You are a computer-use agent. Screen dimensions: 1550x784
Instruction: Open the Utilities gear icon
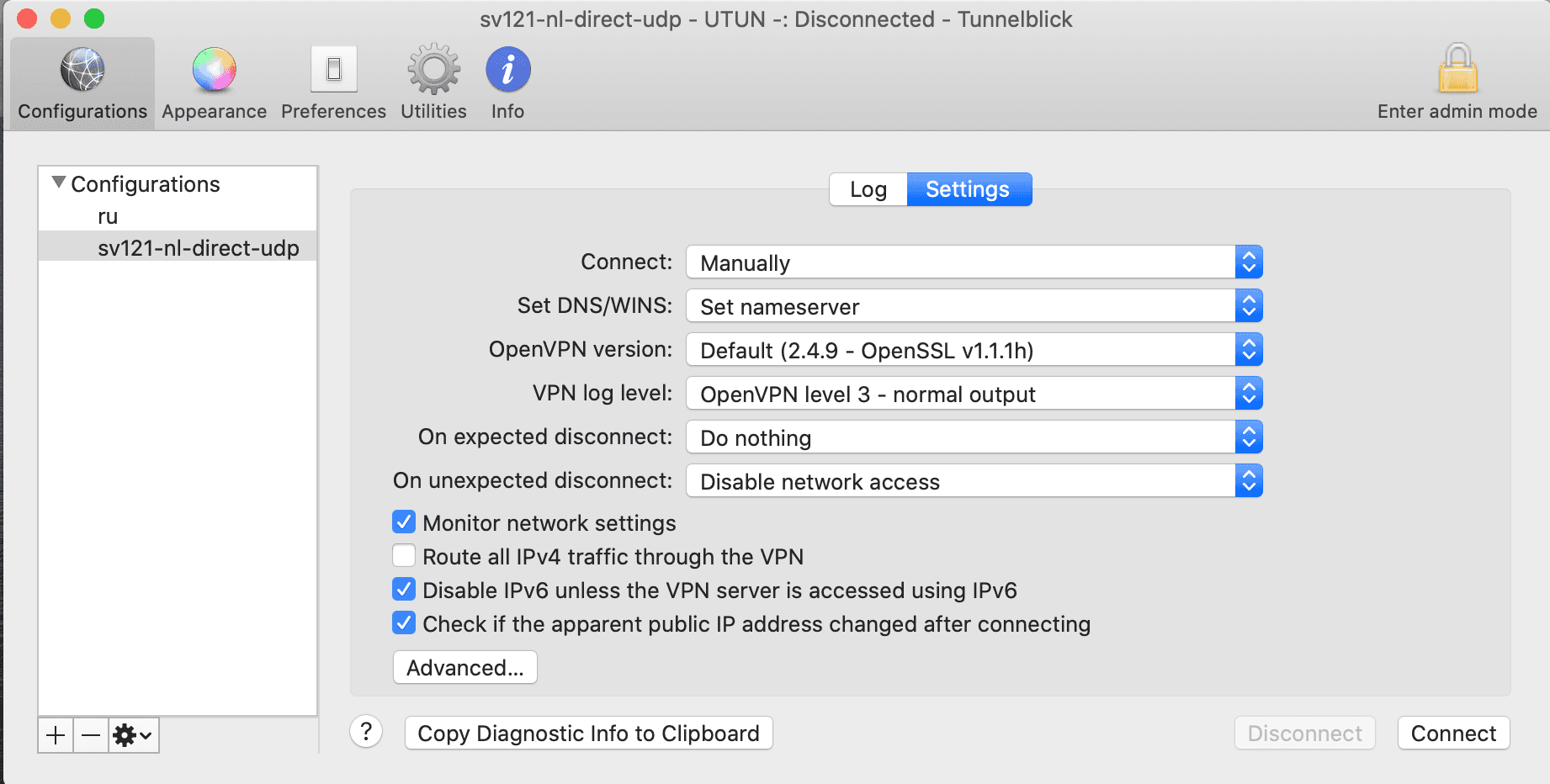click(x=433, y=70)
